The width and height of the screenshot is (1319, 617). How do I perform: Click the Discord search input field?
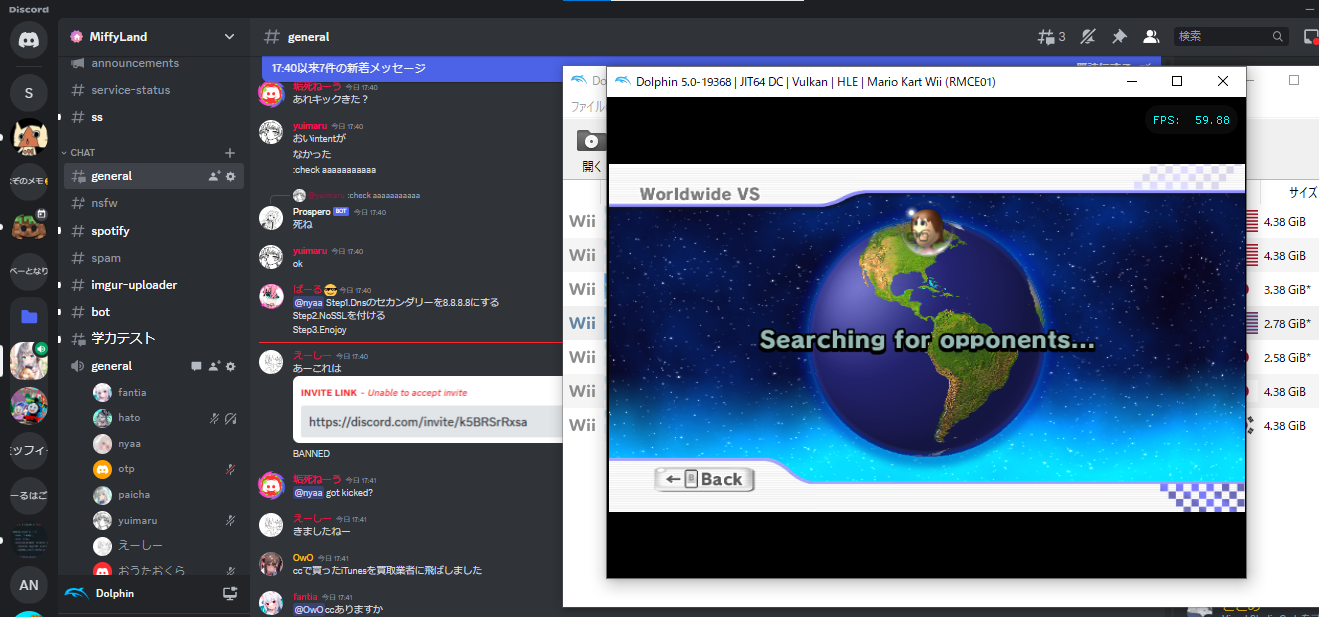coord(1221,36)
